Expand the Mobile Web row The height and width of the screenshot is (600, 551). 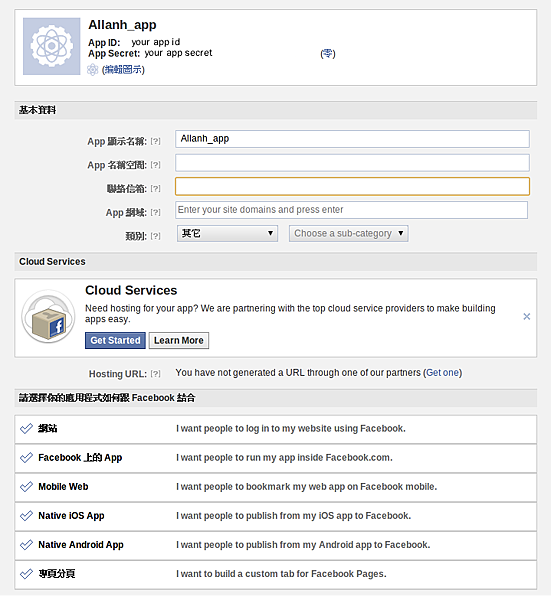coord(276,488)
